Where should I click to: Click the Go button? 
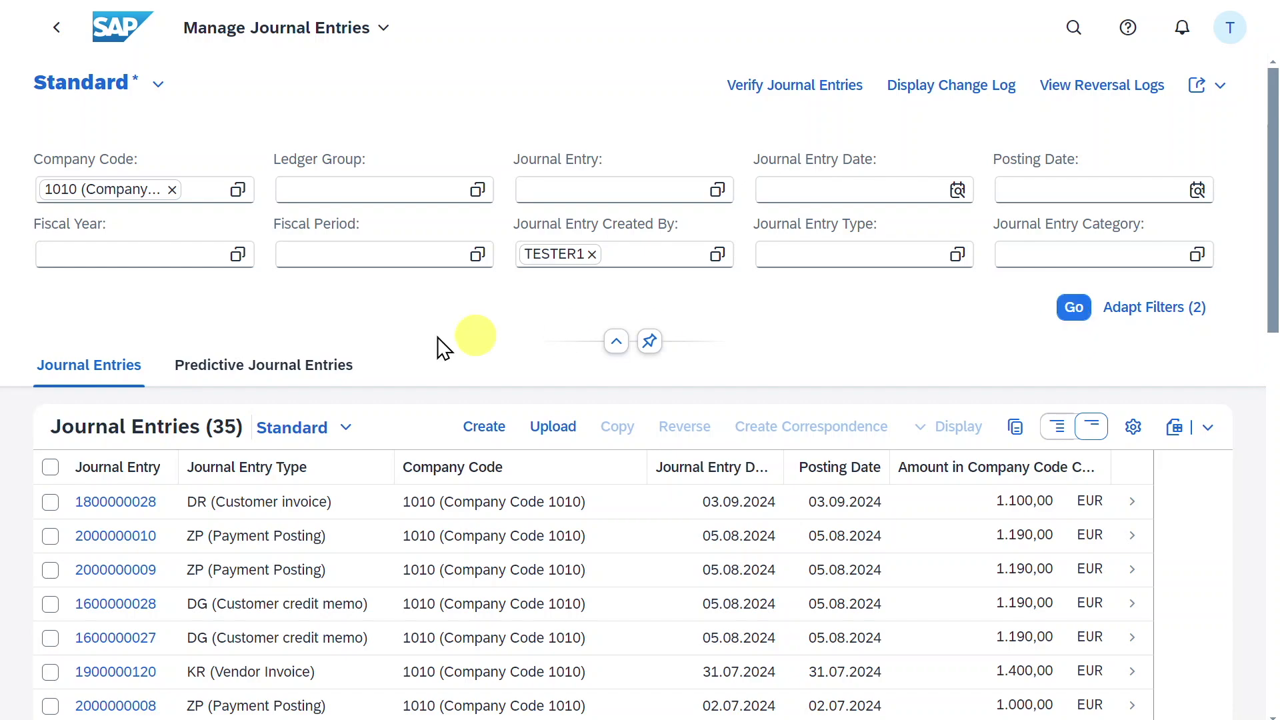(x=1074, y=307)
